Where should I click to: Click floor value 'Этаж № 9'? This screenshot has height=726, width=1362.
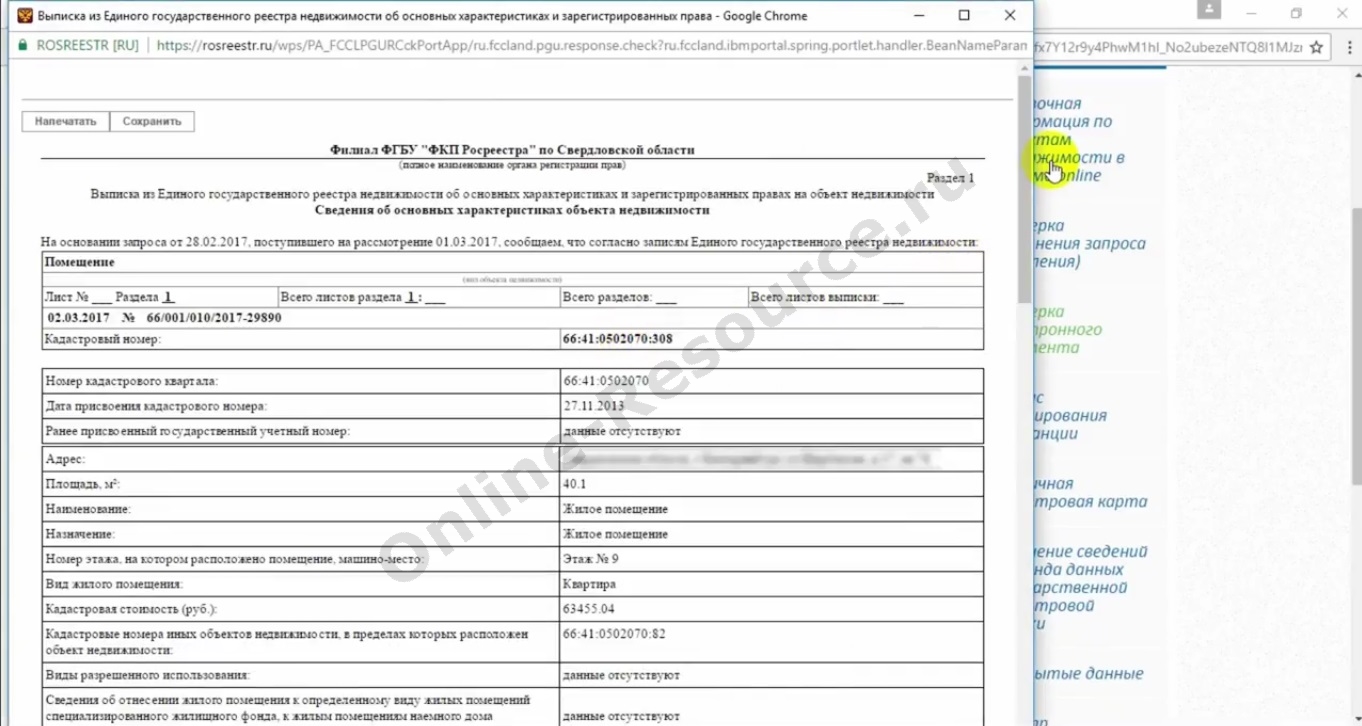point(590,559)
